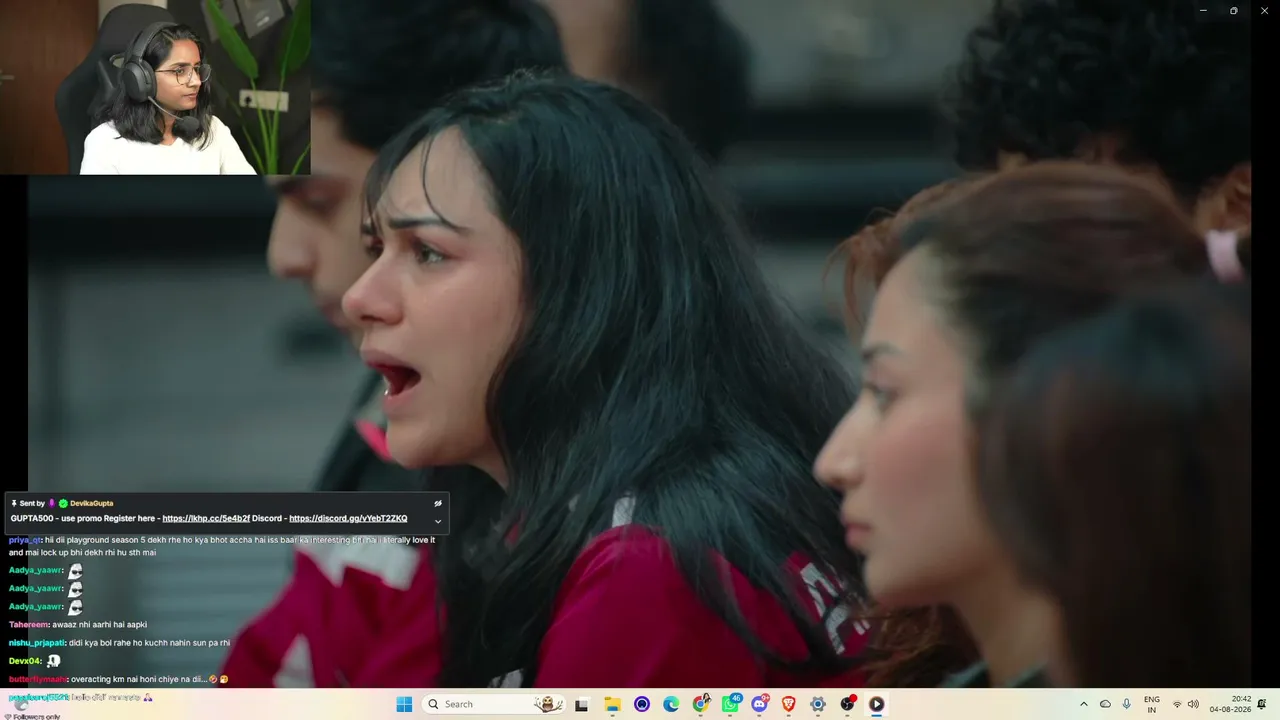1280x720 pixels.
Task: Open the purple circle app on taskbar
Action: tap(642, 704)
